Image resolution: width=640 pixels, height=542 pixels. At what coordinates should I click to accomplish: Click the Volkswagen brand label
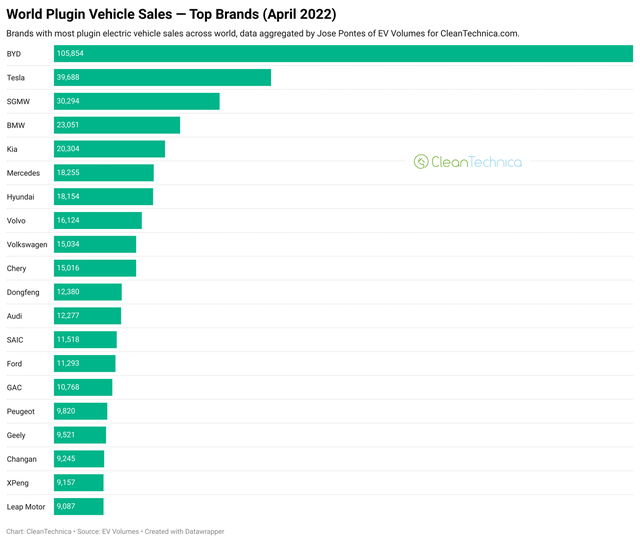[27, 245]
